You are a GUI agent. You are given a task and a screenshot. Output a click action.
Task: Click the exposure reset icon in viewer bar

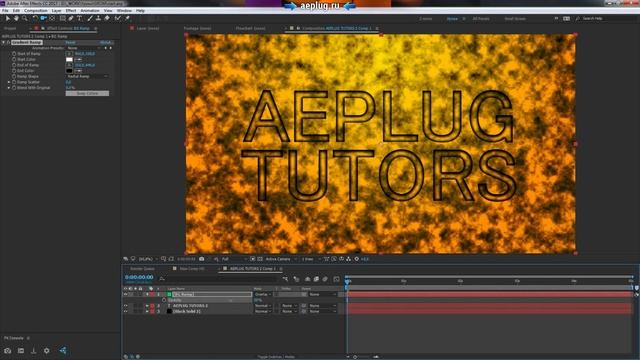pyautogui.click(x=357, y=259)
